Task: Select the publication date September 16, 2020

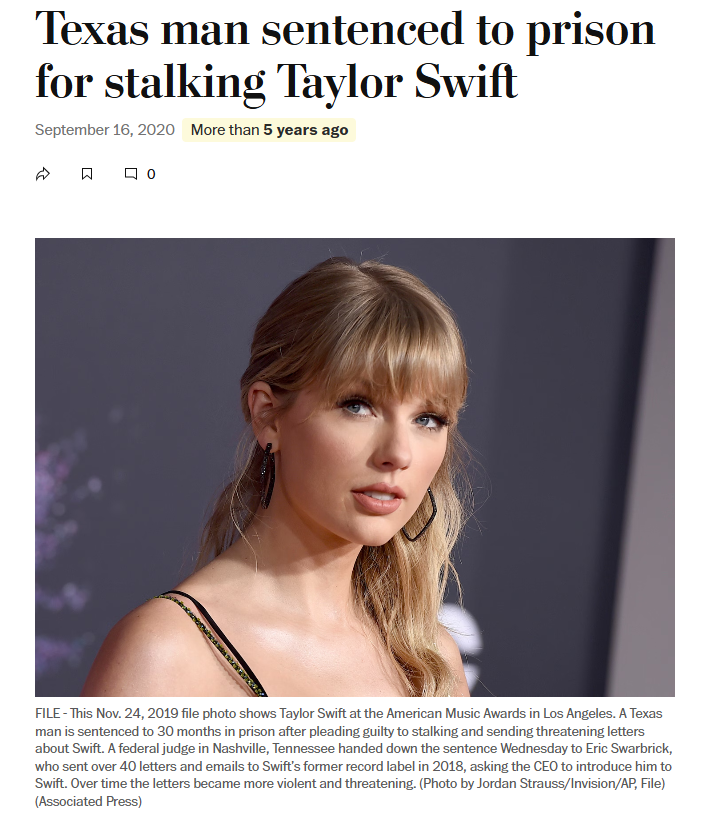Action: click(x=105, y=130)
